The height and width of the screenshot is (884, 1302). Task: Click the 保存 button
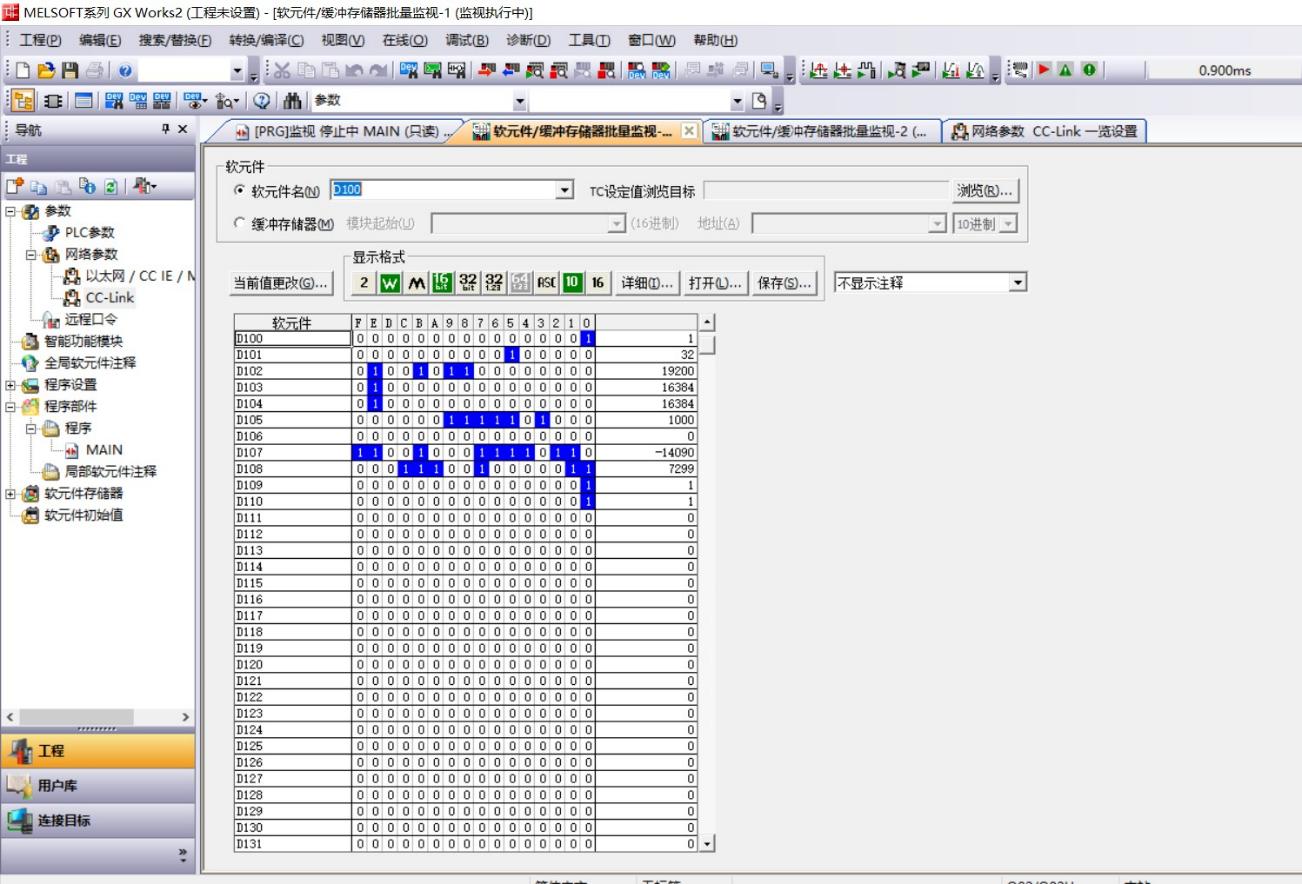786,283
